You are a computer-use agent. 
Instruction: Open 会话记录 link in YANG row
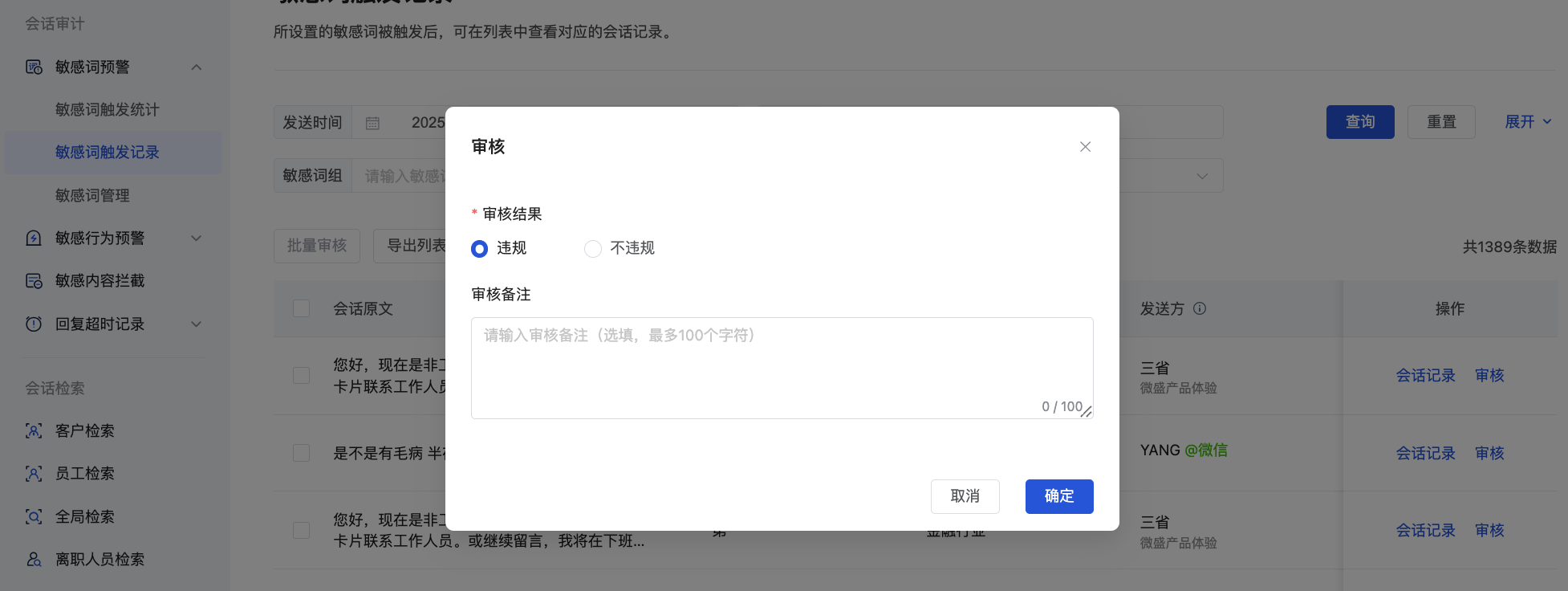[x=1426, y=454]
